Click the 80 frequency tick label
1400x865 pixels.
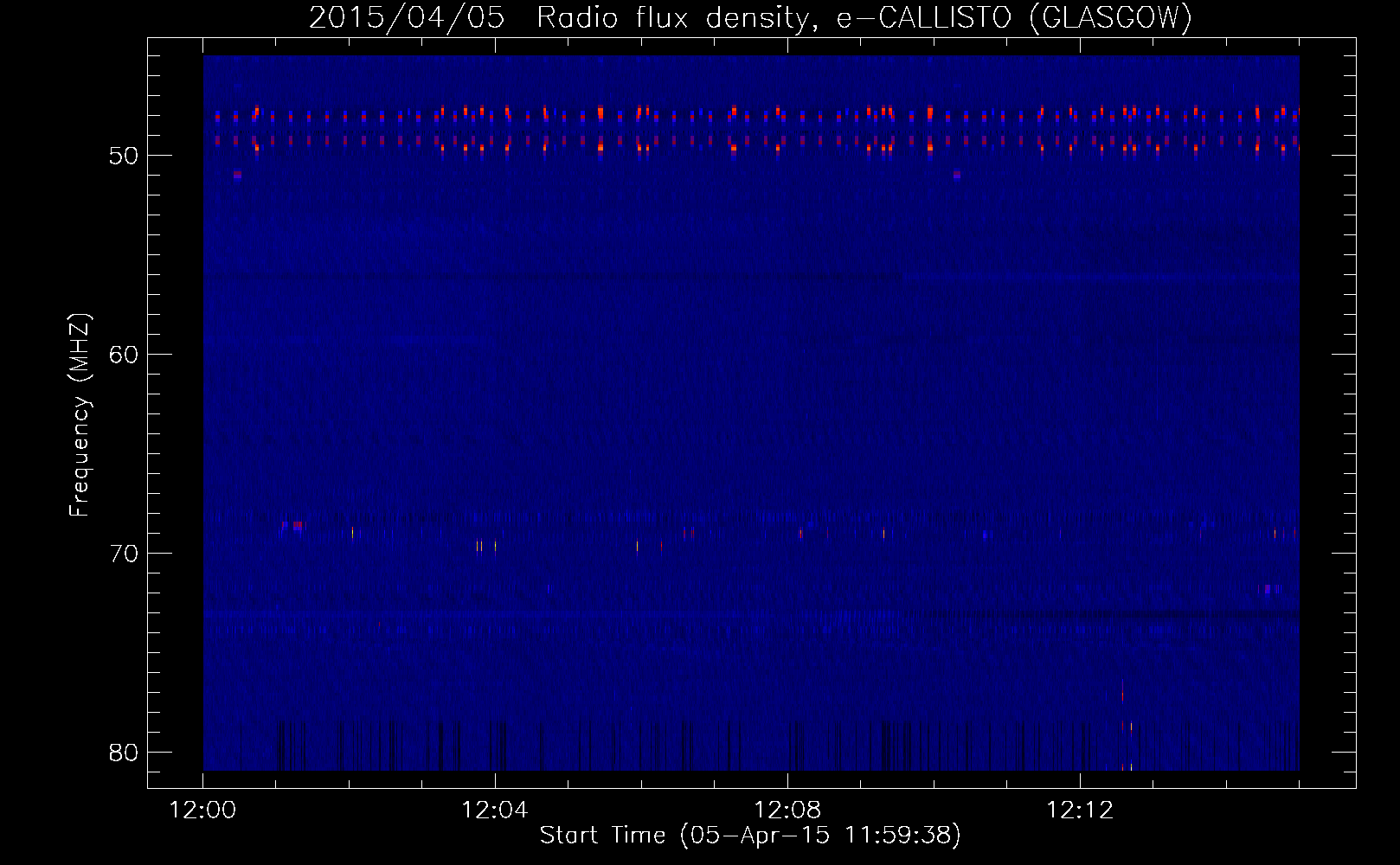pyautogui.click(x=124, y=753)
